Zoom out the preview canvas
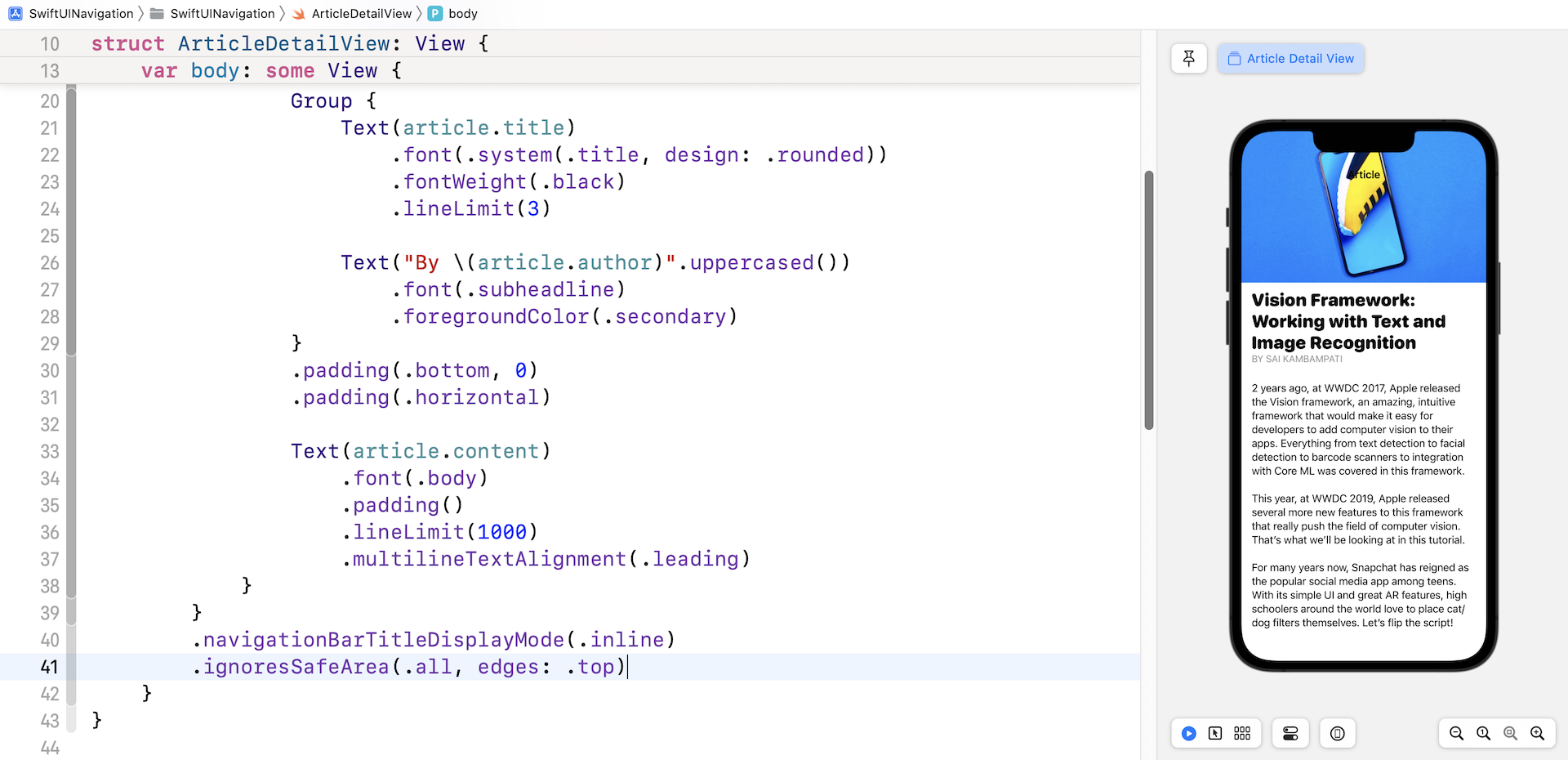This screenshot has height=760, width=1568. coord(1457,733)
